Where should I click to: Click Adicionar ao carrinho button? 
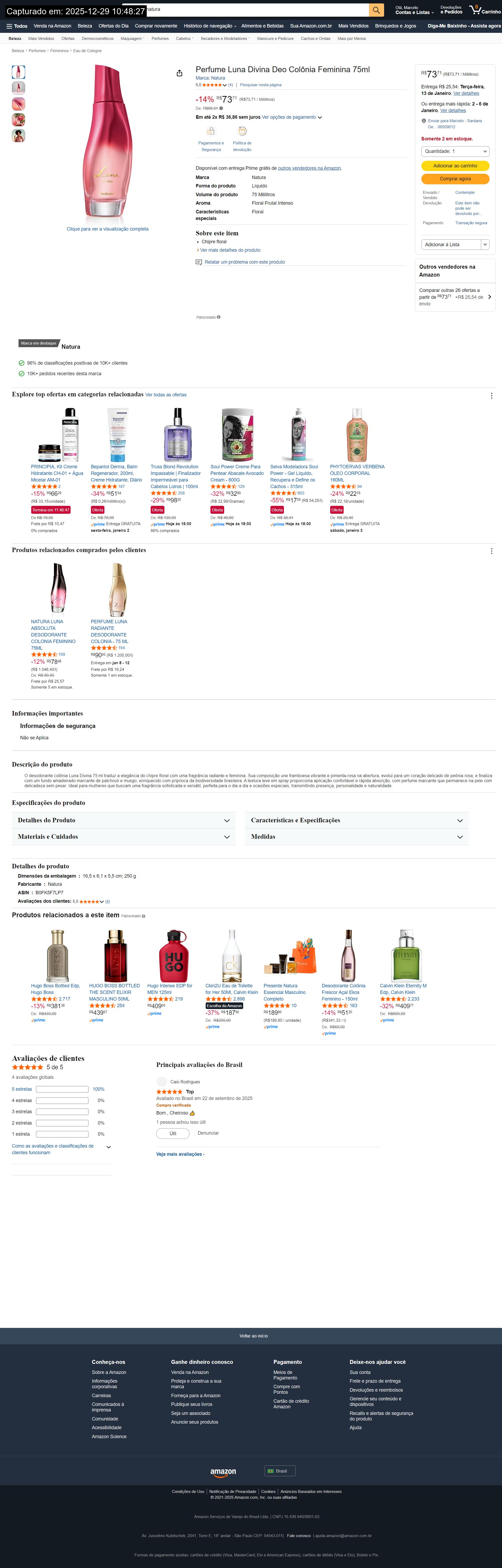point(455,166)
